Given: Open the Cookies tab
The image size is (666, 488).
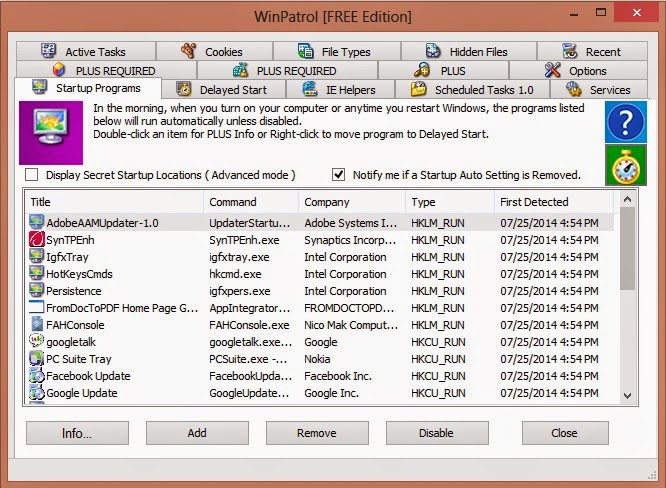Looking at the screenshot, I should tap(214, 51).
